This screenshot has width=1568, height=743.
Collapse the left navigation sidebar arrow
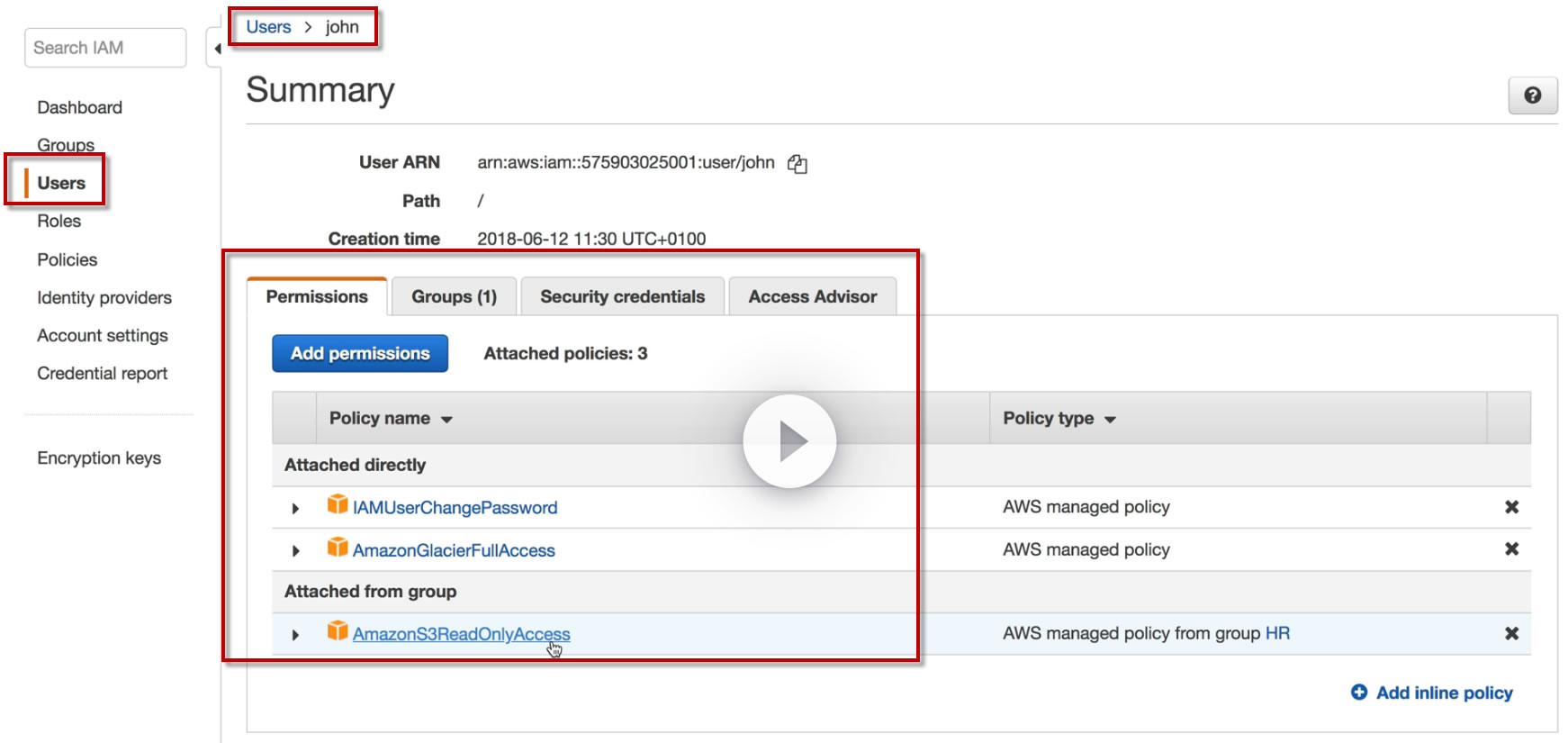click(x=216, y=49)
